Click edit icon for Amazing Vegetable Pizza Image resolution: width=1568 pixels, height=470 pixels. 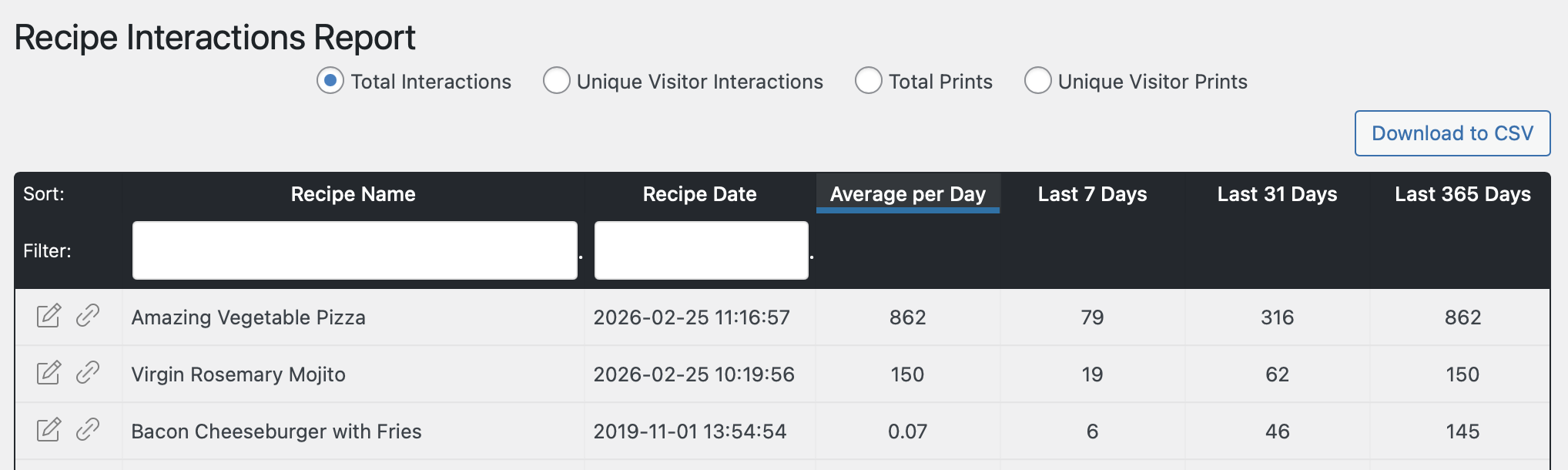click(x=49, y=316)
